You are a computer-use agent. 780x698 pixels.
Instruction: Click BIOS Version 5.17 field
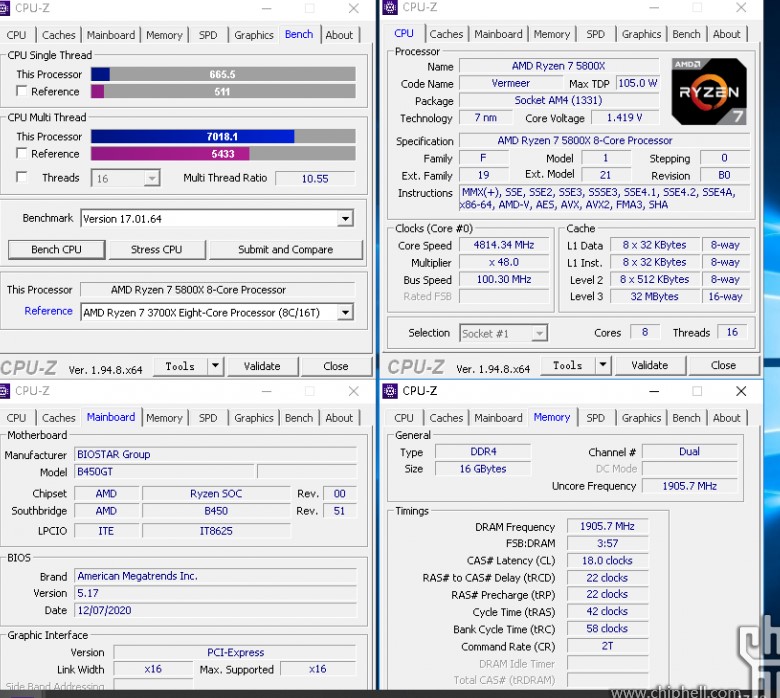[x=215, y=593]
